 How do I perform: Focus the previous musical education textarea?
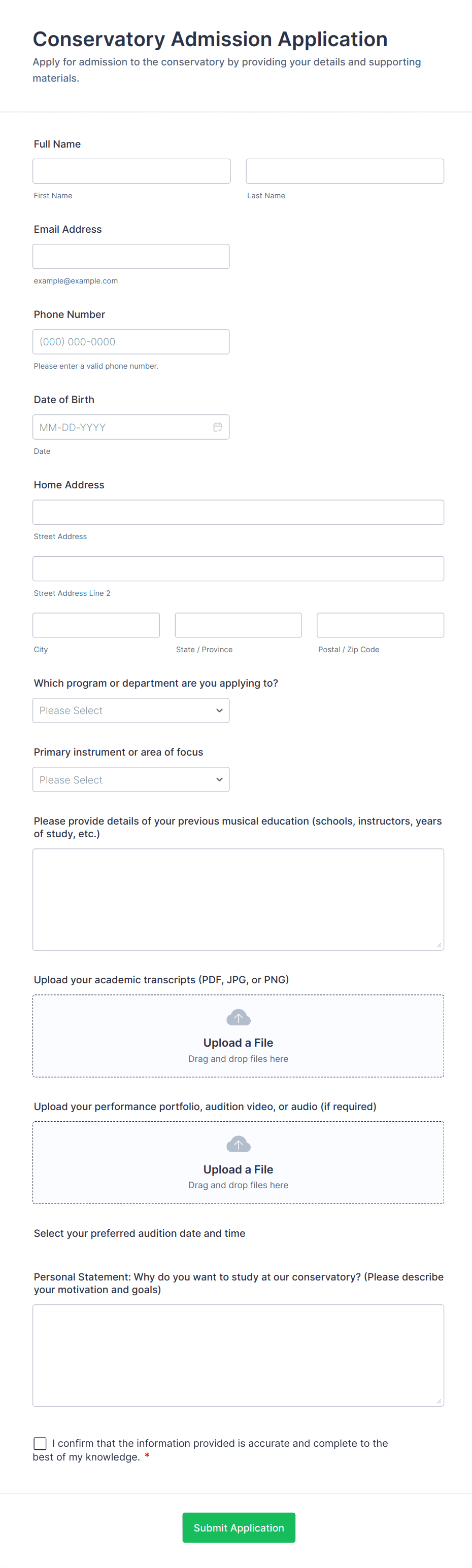coord(238,899)
